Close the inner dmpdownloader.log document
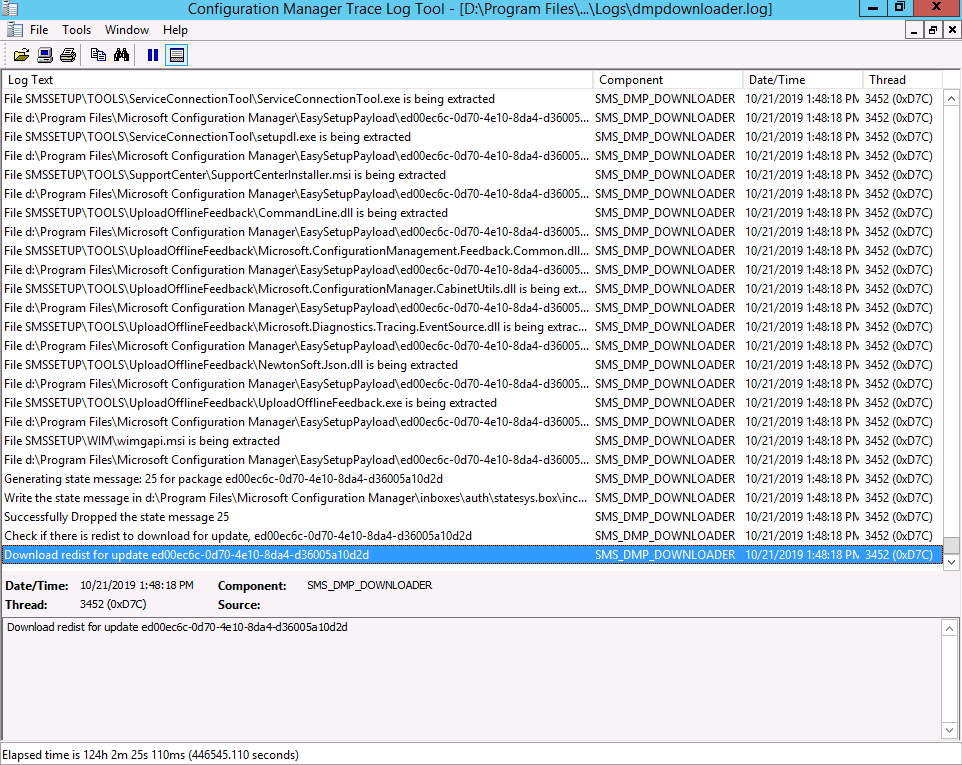The height and width of the screenshot is (765, 962). [952, 29]
